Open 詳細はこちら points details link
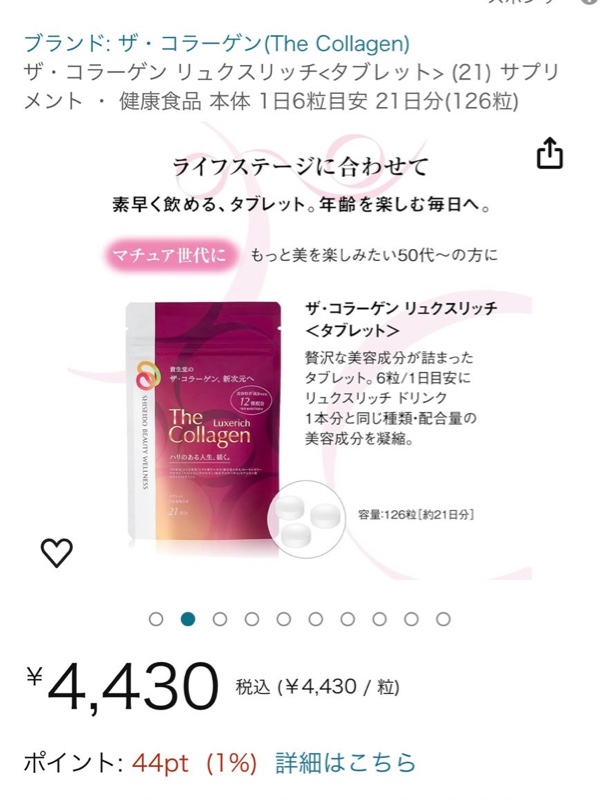 point(345,763)
